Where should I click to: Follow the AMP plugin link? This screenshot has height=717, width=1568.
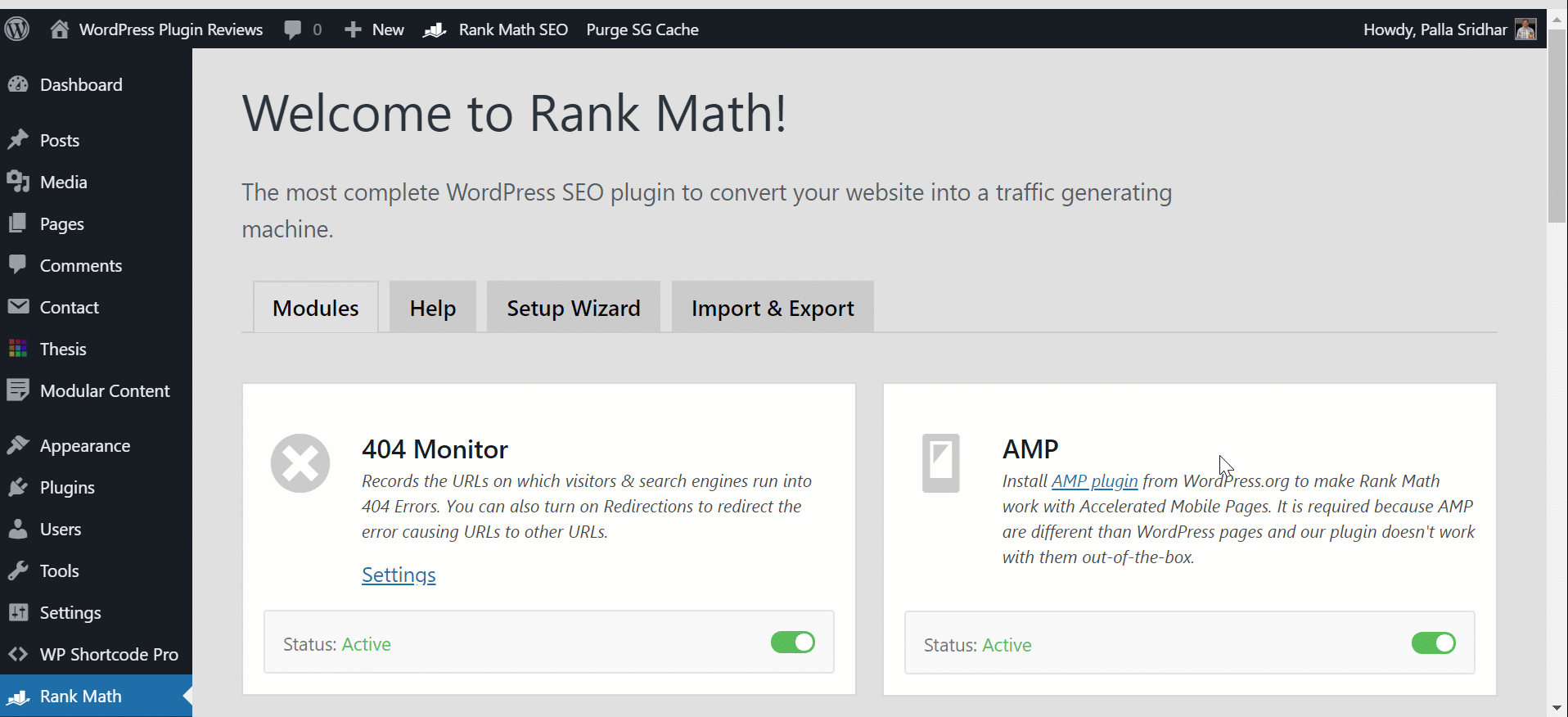tap(1094, 481)
